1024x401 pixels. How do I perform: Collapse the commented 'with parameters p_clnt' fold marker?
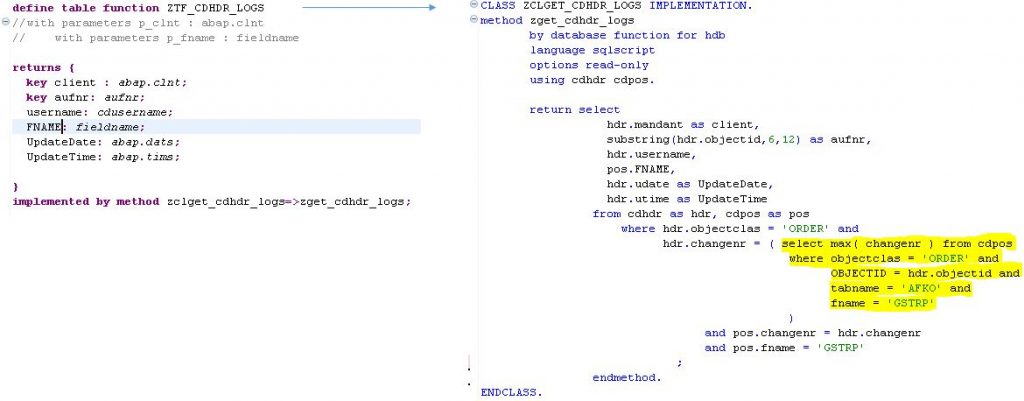tap(5, 22)
